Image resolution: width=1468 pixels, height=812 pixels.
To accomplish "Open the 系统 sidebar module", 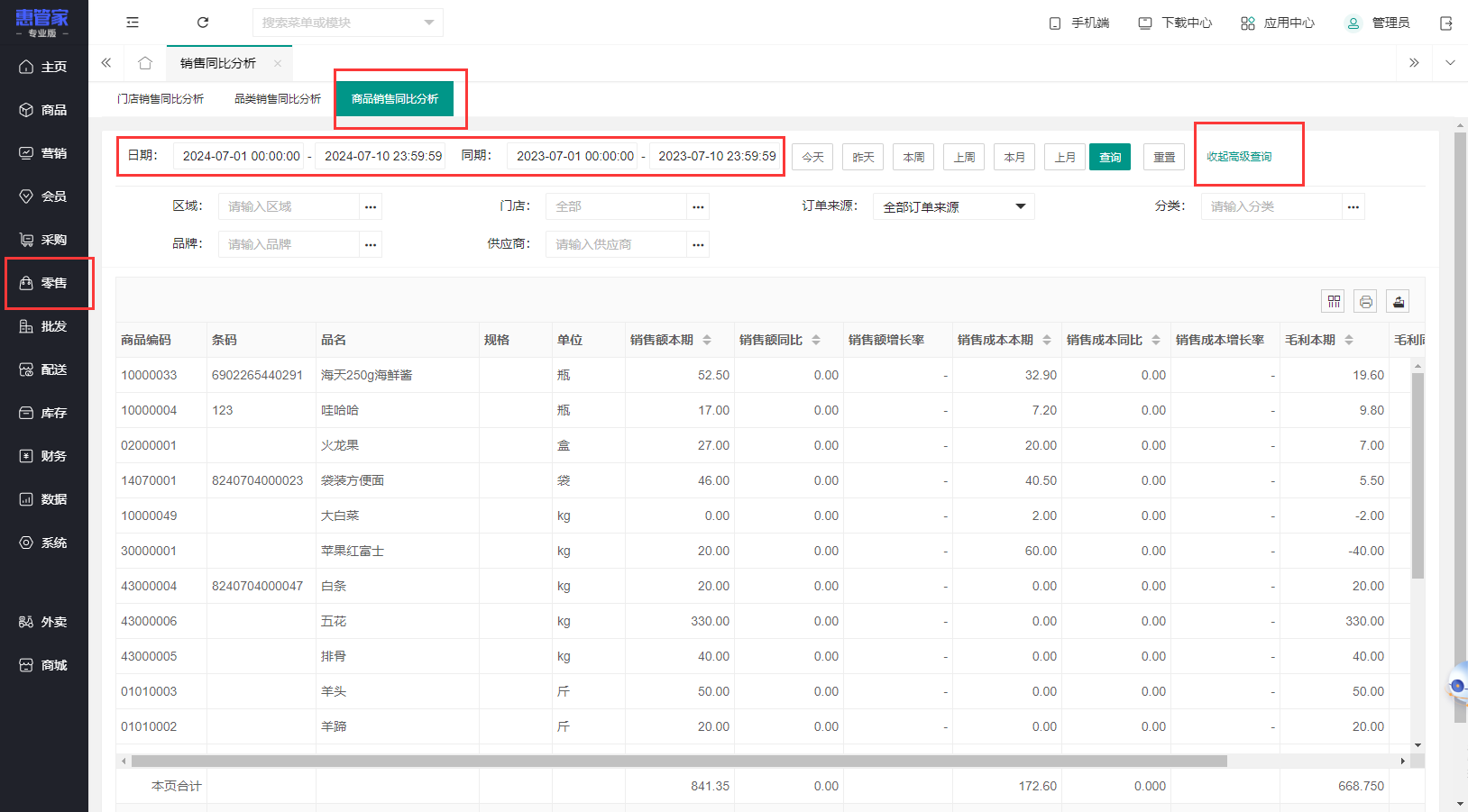I will coord(44,543).
